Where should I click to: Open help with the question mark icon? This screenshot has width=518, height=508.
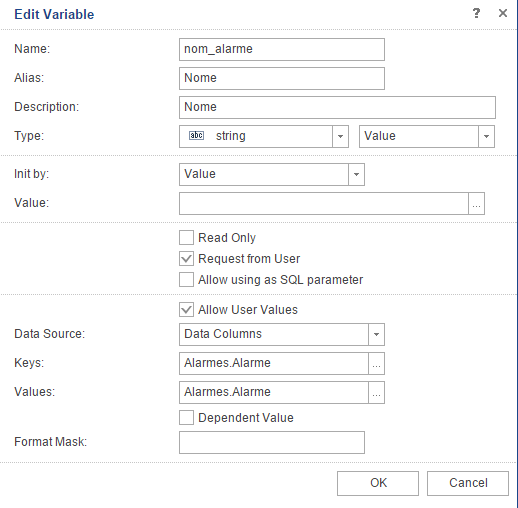pyautogui.click(x=476, y=13)
